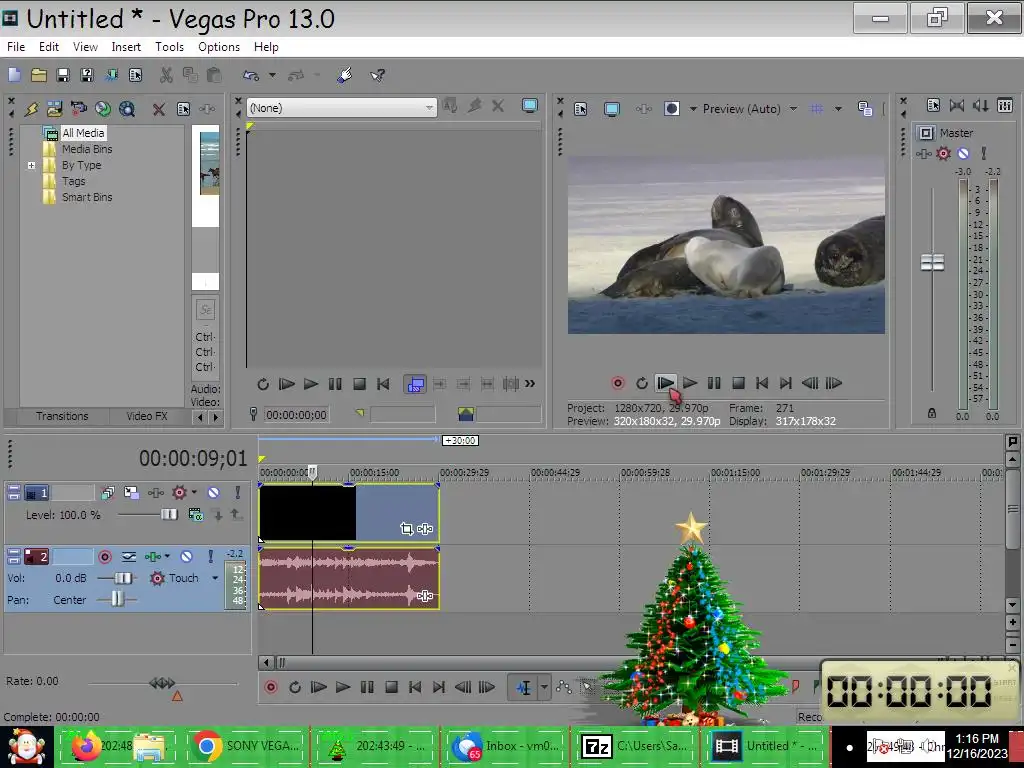Image resolution: width=1024 pixels, height=768 pixels.
Task: Open track 1 motion icon
Action: [x=131, y=492]
